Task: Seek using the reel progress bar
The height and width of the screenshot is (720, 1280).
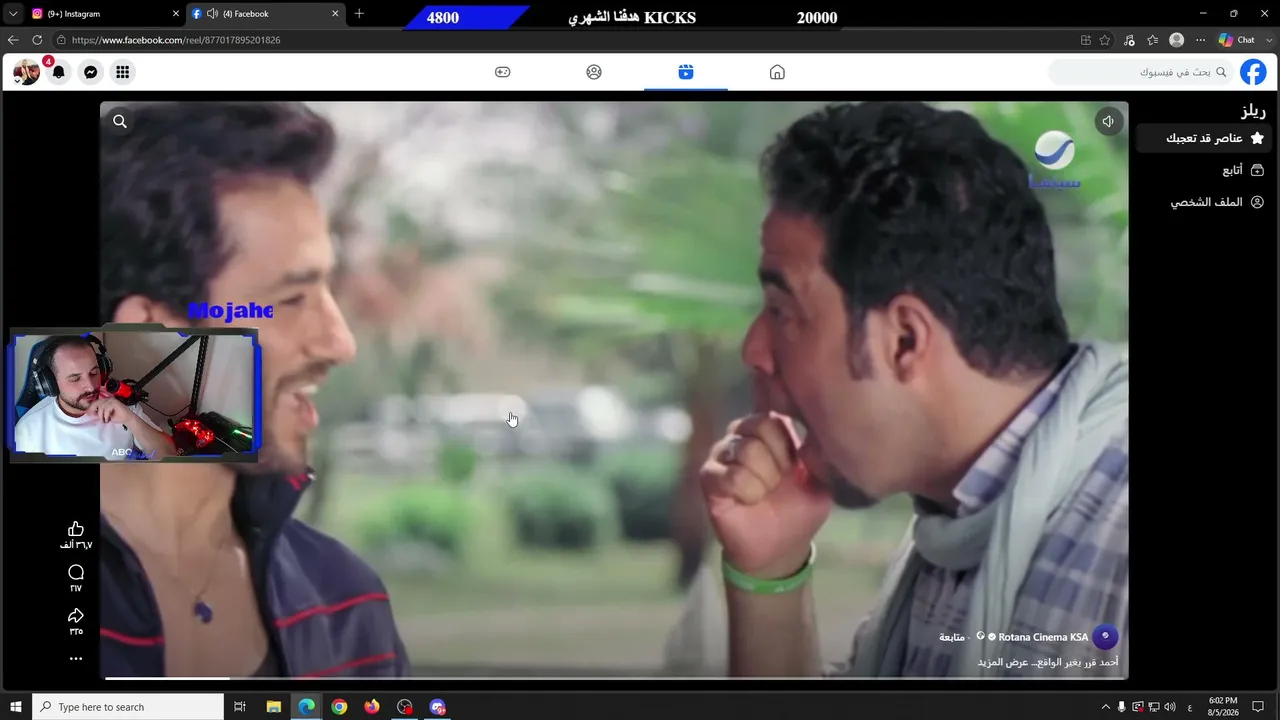Action: (x=614, y=679)
